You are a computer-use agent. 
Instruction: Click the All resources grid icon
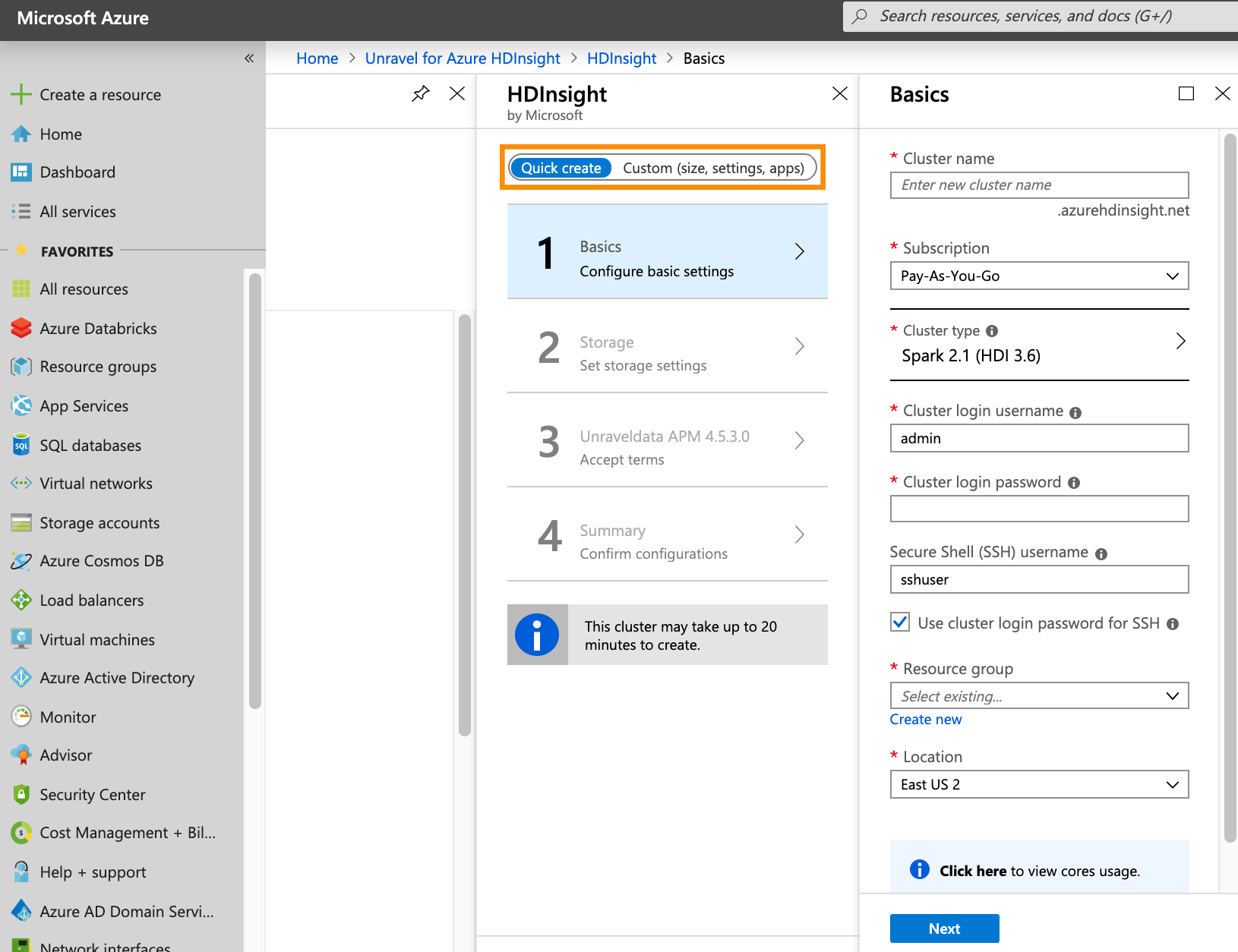21,288
